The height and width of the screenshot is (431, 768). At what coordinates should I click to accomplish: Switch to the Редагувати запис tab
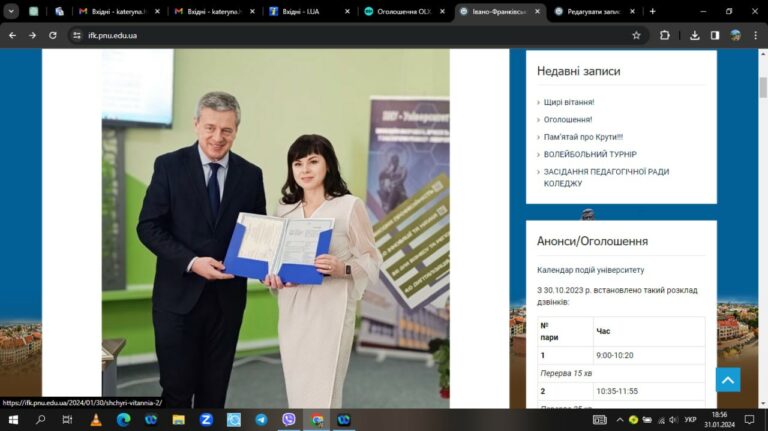(x=595, y=11)
